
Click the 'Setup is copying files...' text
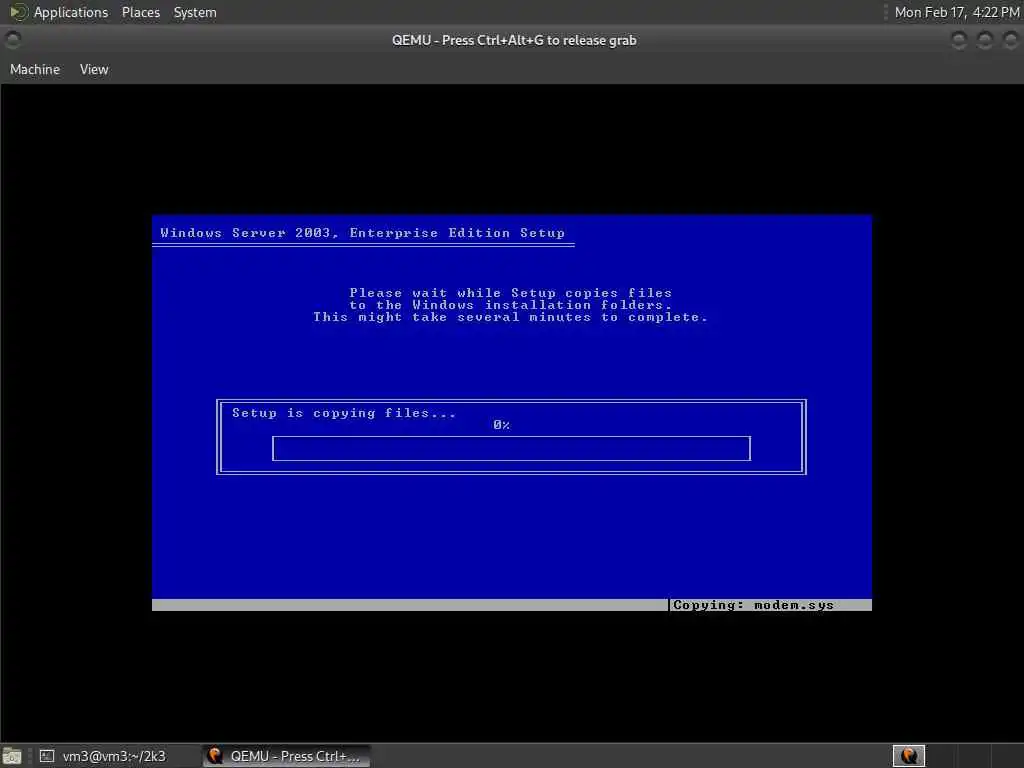344,413
